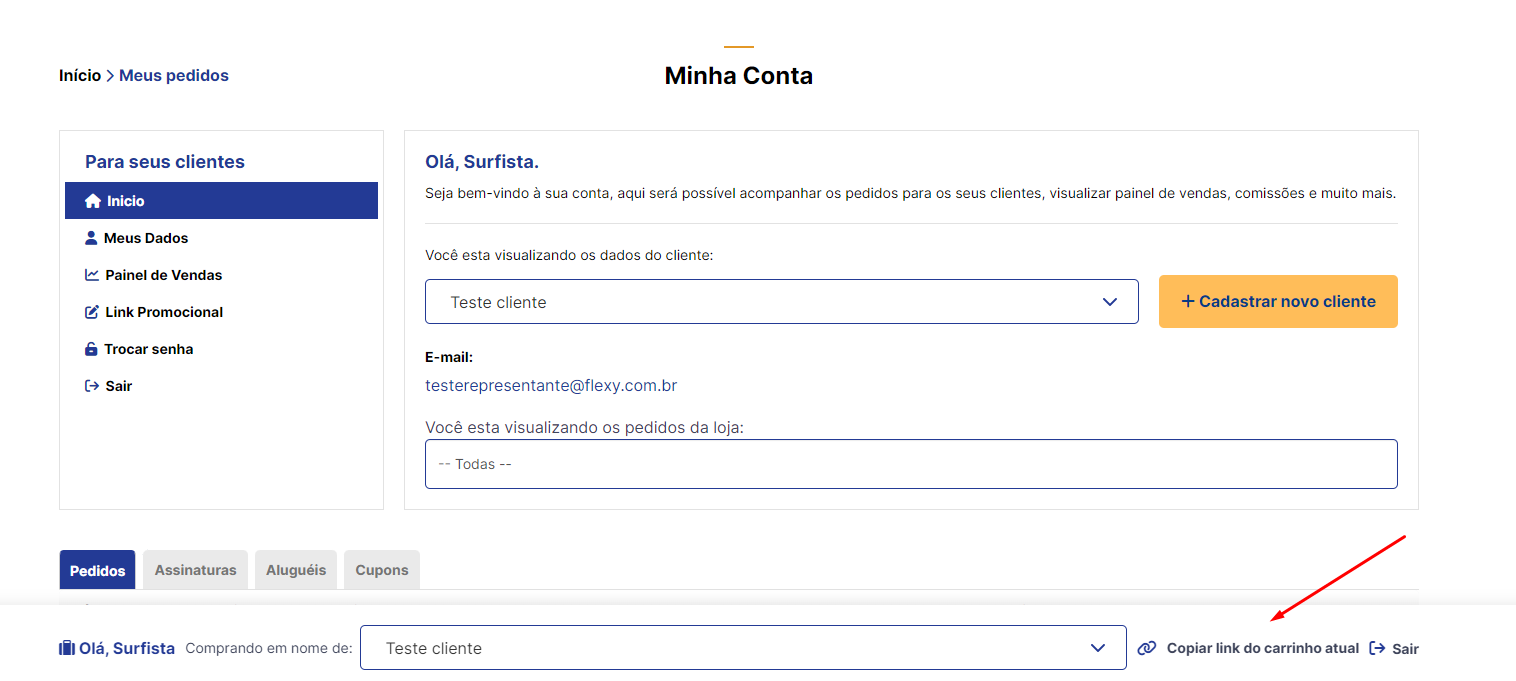The image size is (1516, 681).
Task: Click the briefcase icon beside Olá, Surfista
Action: click(67, 648)
